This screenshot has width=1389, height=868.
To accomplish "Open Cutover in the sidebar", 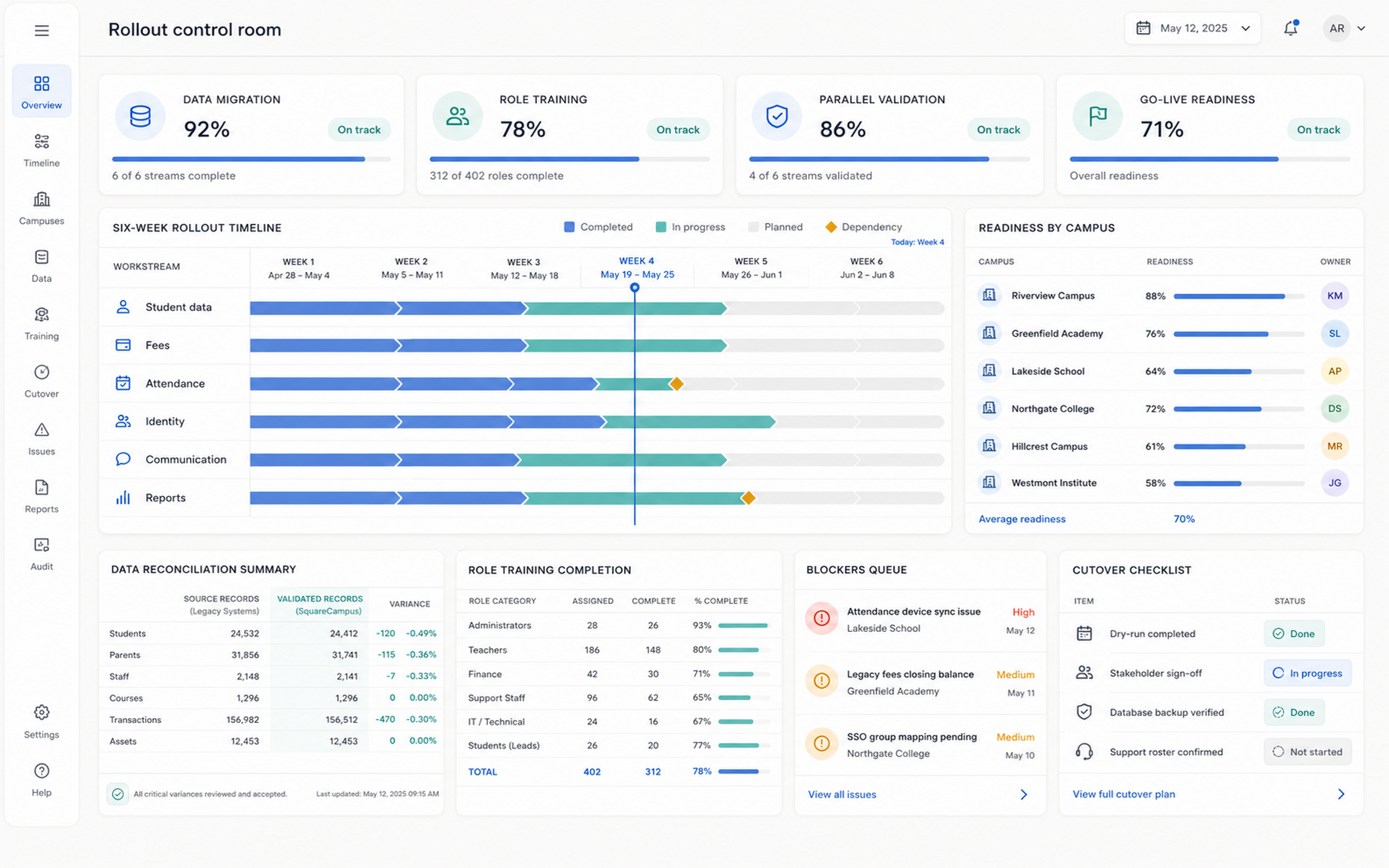I will pyautogui.click(x=41, y=381).
